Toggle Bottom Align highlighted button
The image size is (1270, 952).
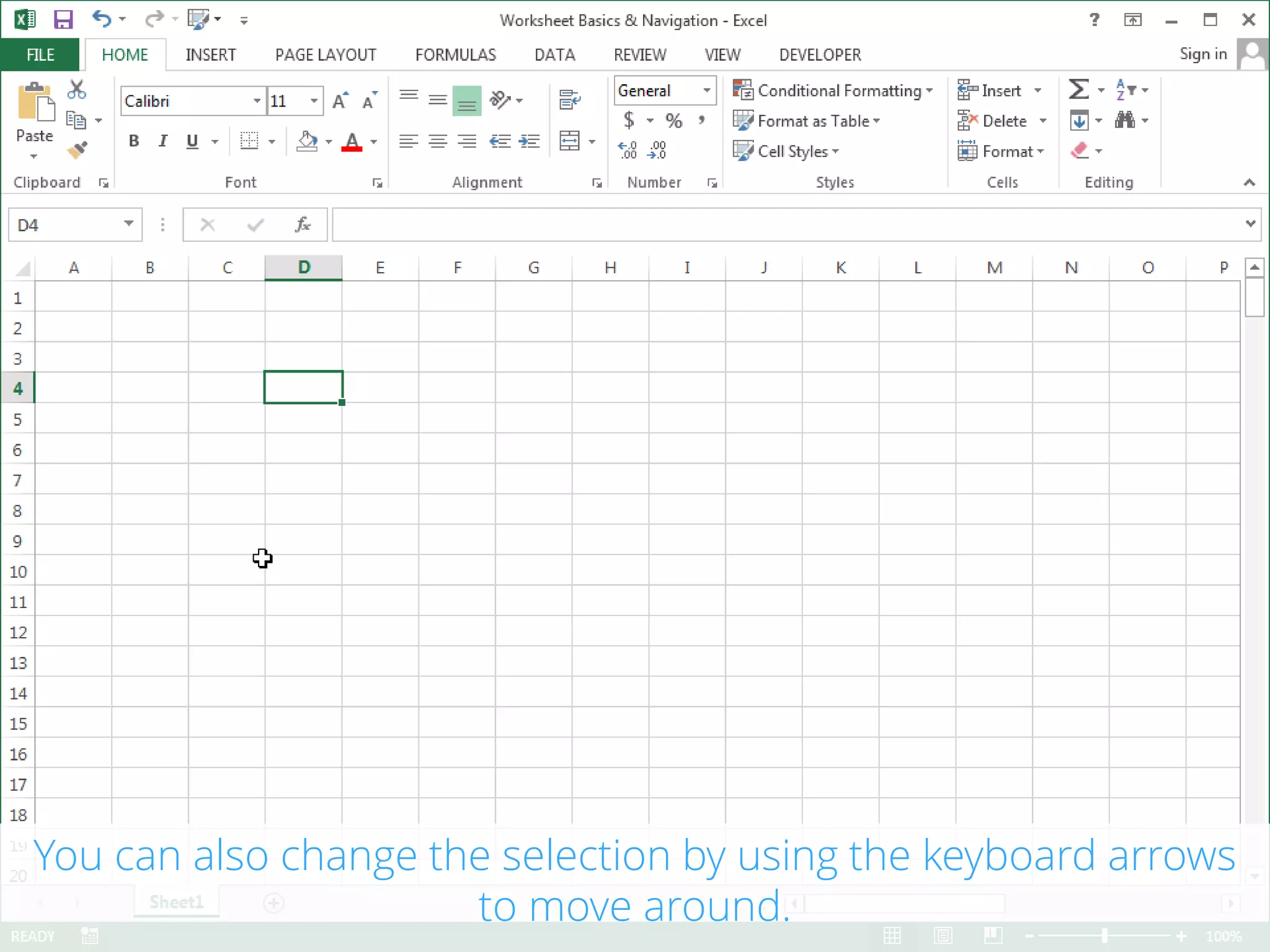click(467, 100)
